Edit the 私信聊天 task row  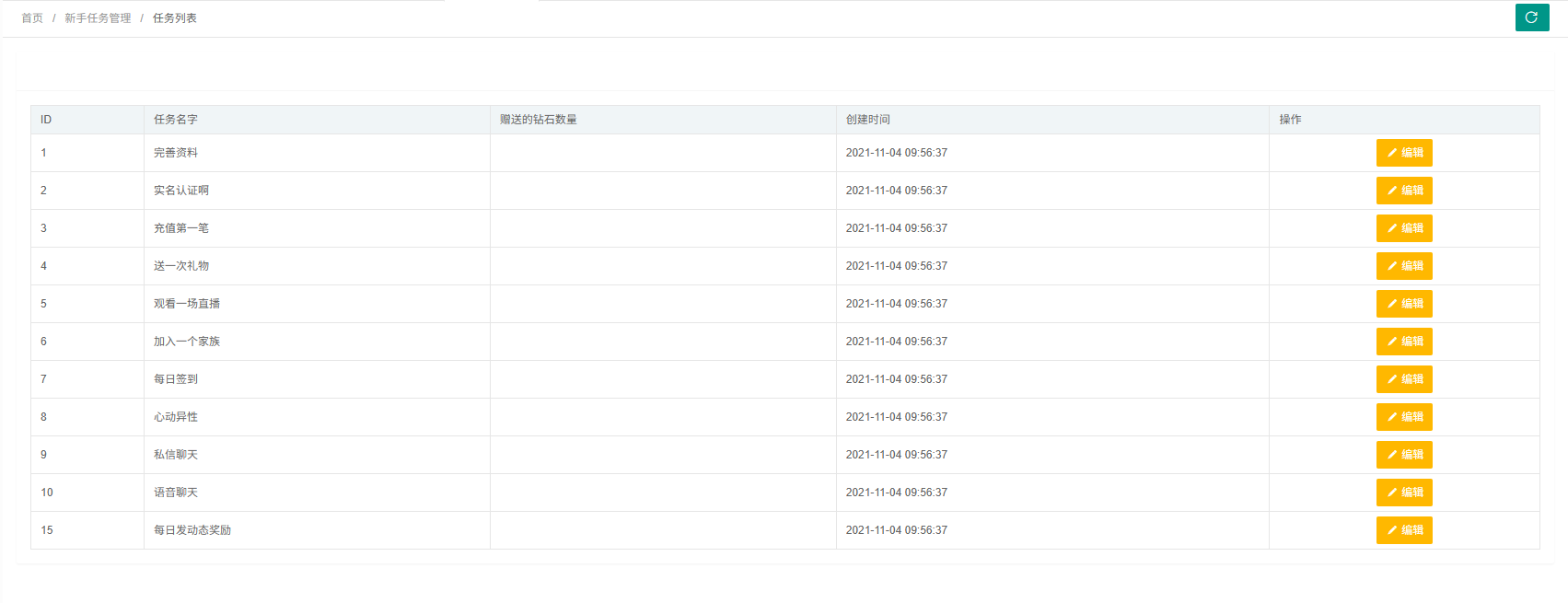[x=1404, y=455]
